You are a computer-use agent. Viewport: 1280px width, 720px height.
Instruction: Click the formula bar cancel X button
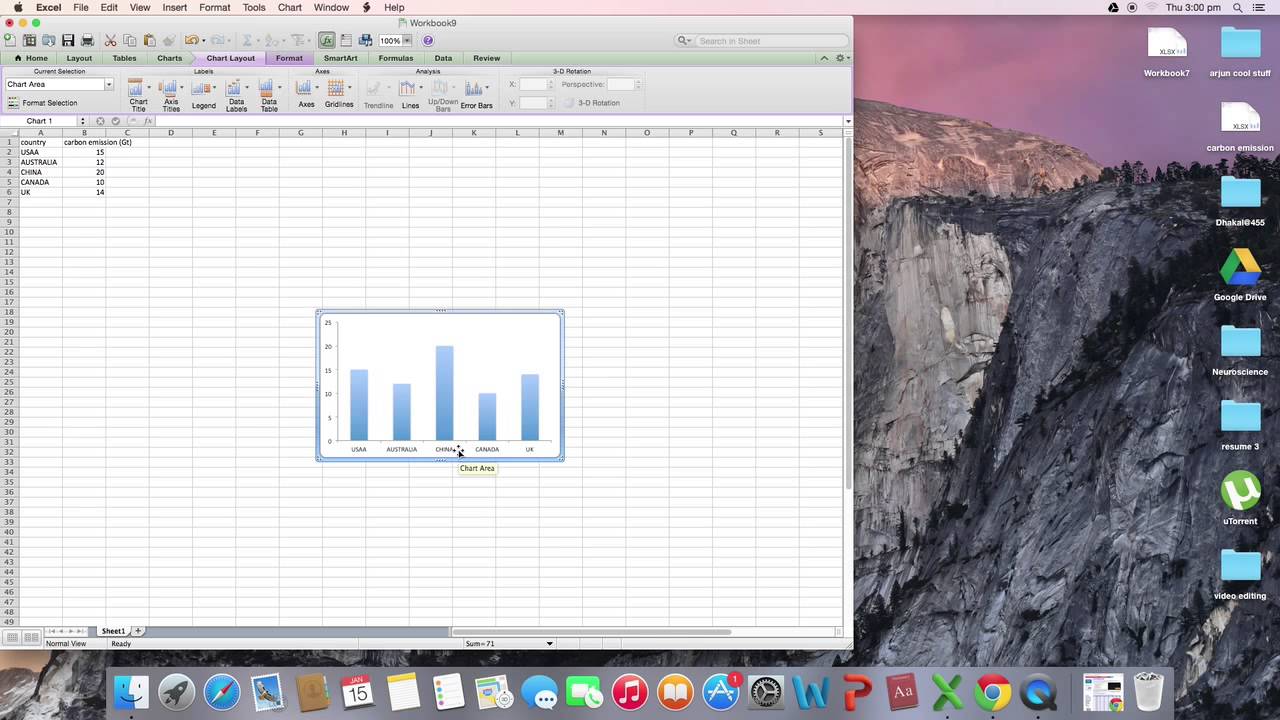100,121
